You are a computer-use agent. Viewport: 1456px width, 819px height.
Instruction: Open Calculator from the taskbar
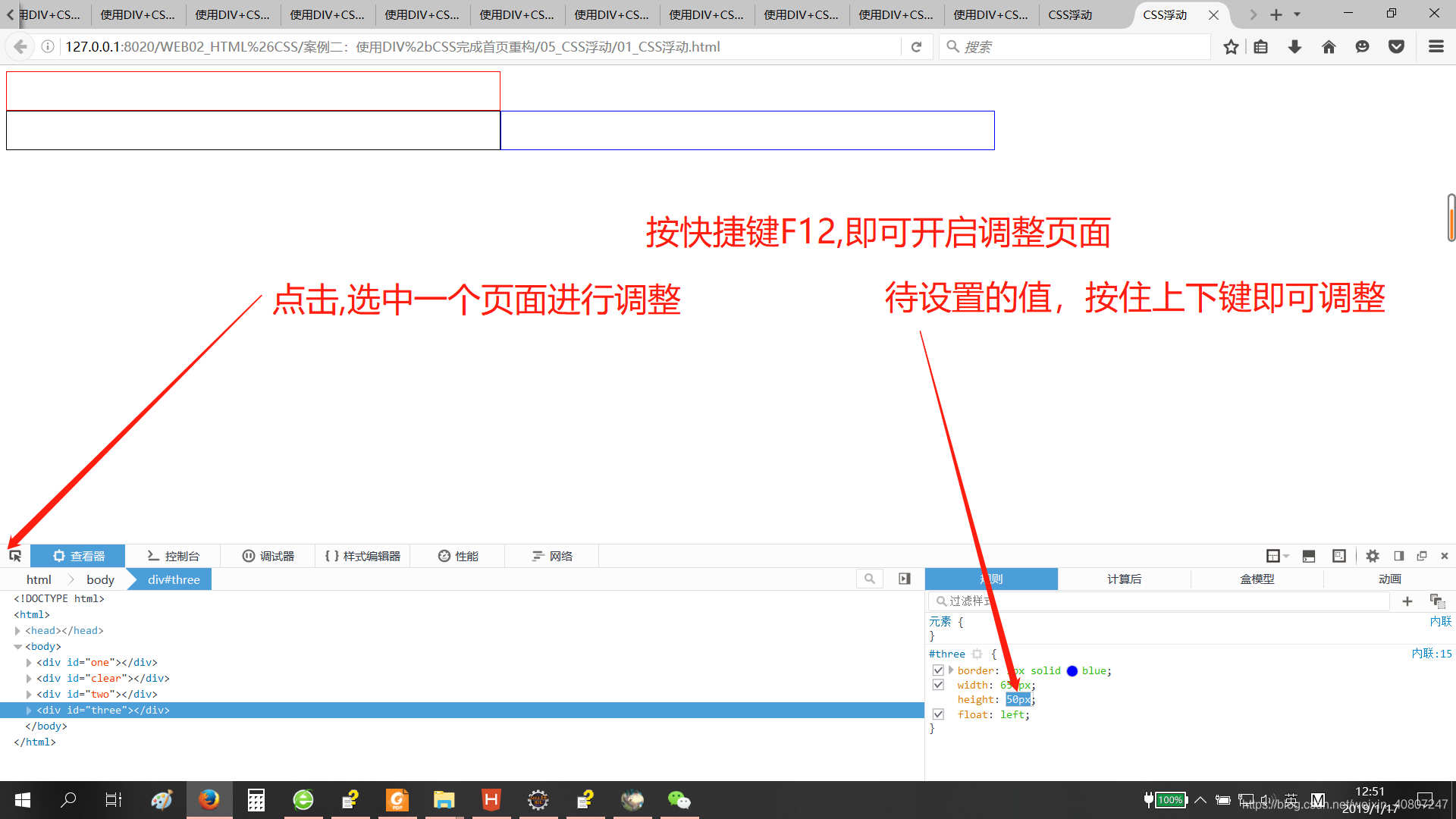pos(256,800)
